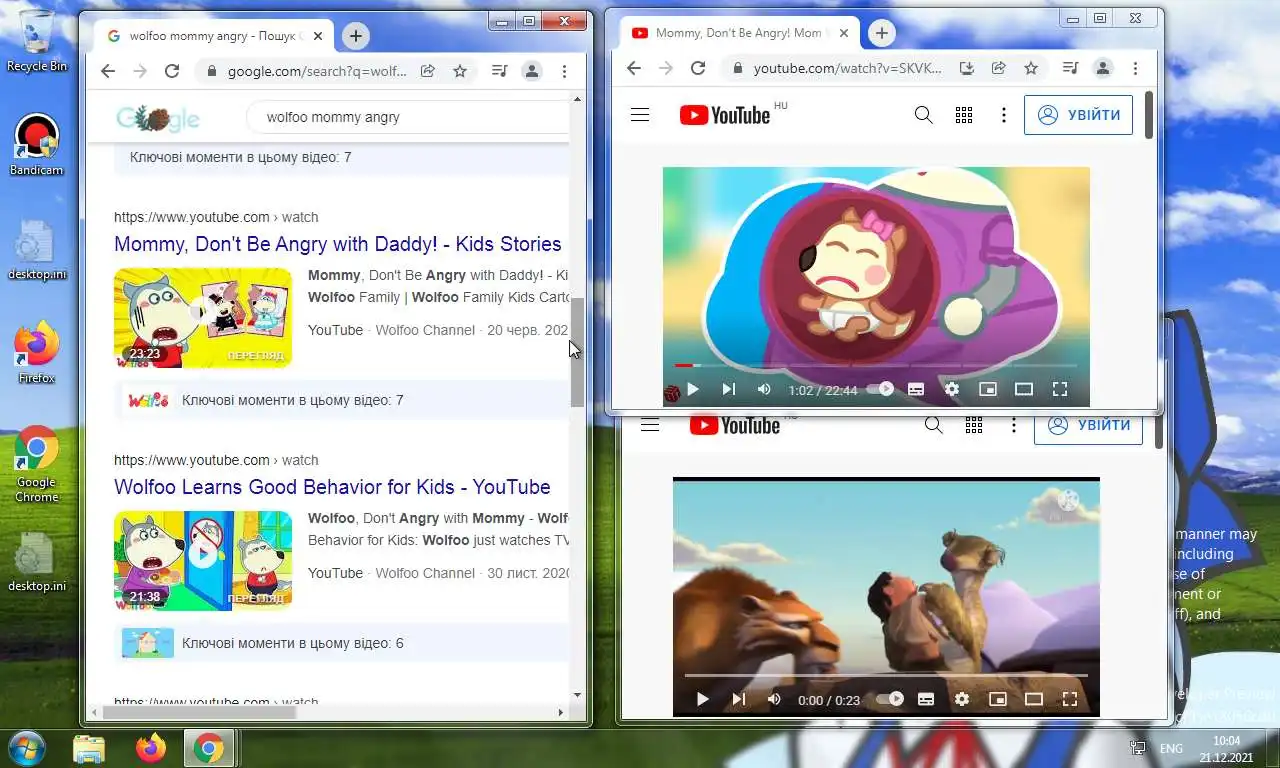Click УВІЙТИ sign-in button in top window

pos(1078,115)
